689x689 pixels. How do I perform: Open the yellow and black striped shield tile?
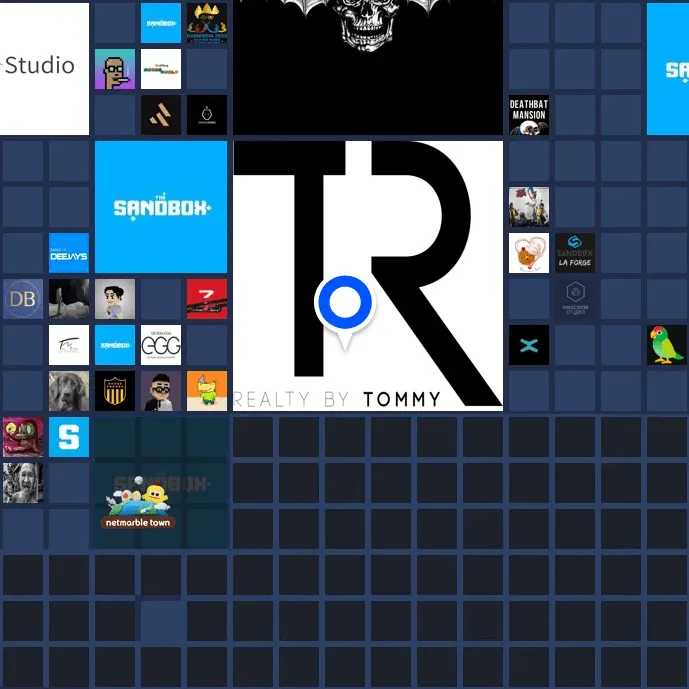(x=115, y=391)
